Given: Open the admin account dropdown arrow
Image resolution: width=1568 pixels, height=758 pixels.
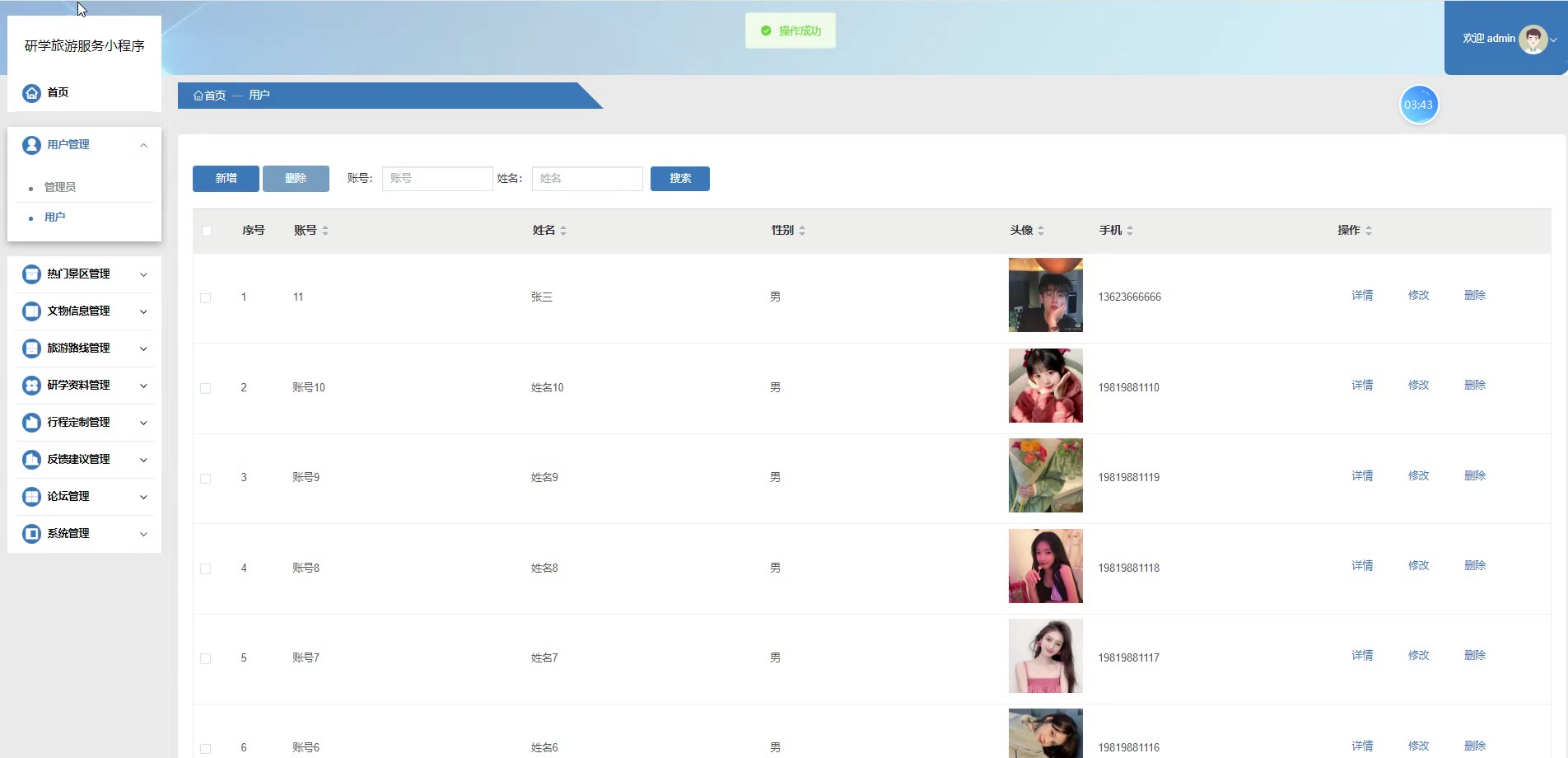Looking at the screenshot, I should pos(1554,40).
